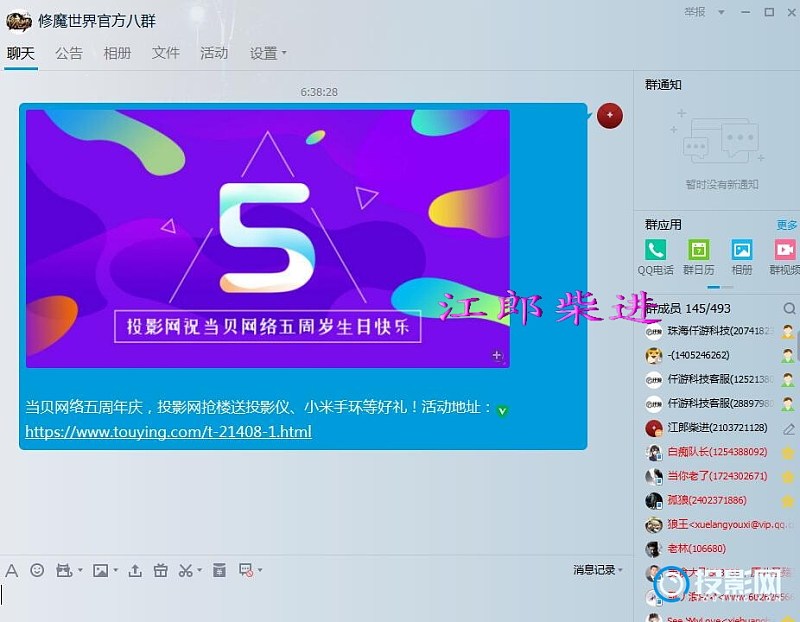Click the admin badge beside 仟游科技客服(28897980
Image resolution: width=800 pixels, height=622 pixels.
point(788,404)
